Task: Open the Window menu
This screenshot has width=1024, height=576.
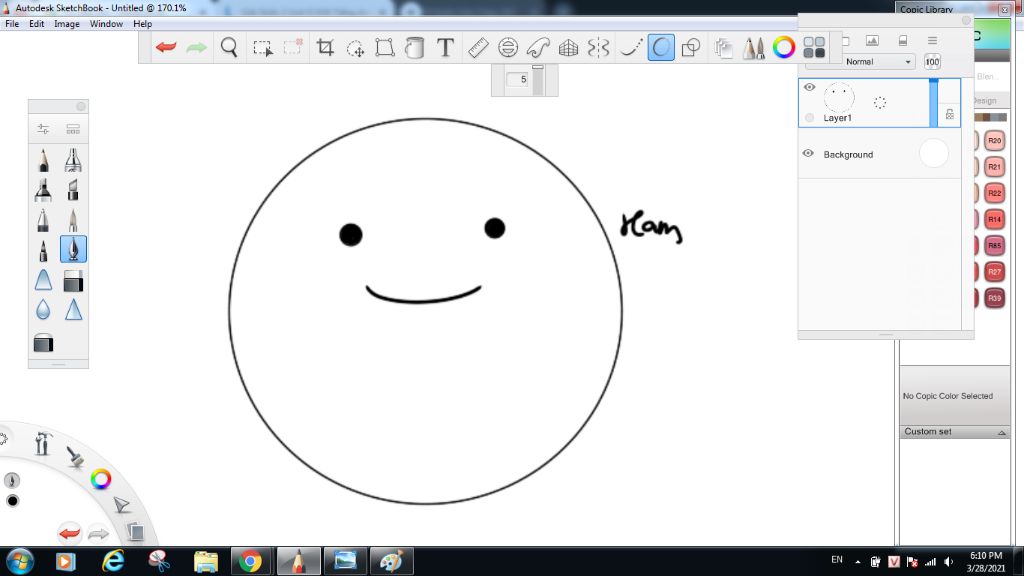Action: point(106,24)
